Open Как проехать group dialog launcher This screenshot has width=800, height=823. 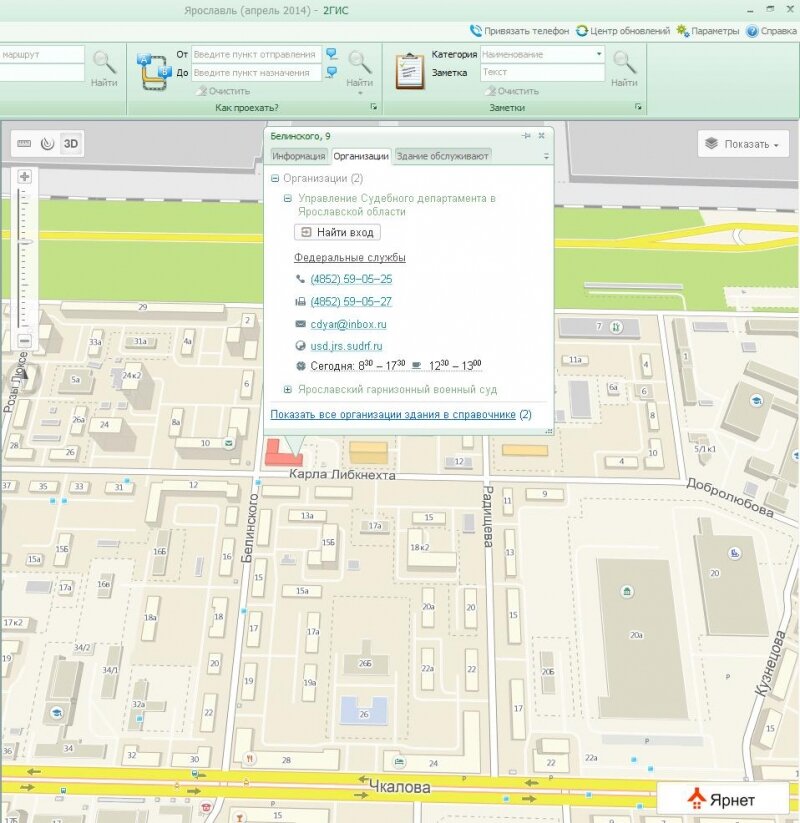pos(374,107)
